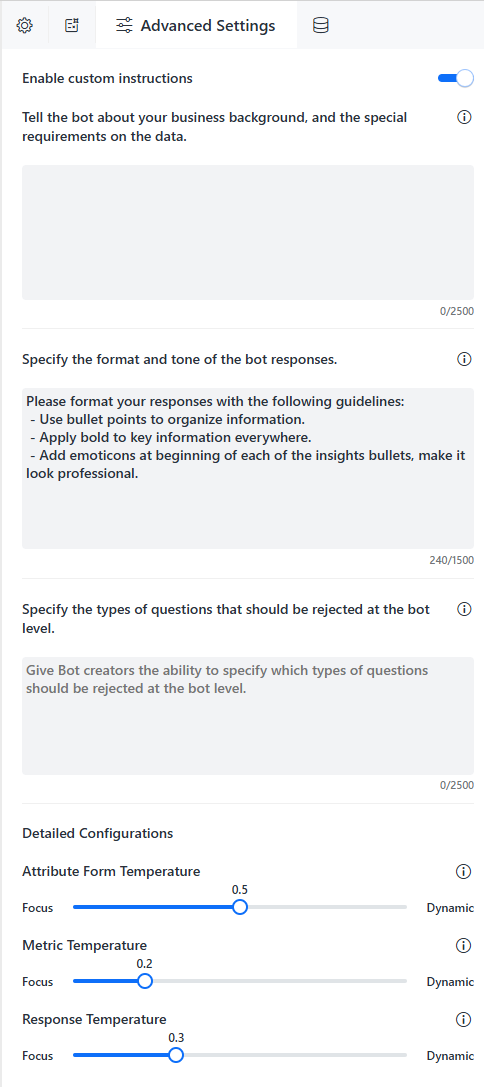Click the format and tone text box
Image resolution: width=484 pixels, height=1087 pixels.
click(x=248, y=469)
